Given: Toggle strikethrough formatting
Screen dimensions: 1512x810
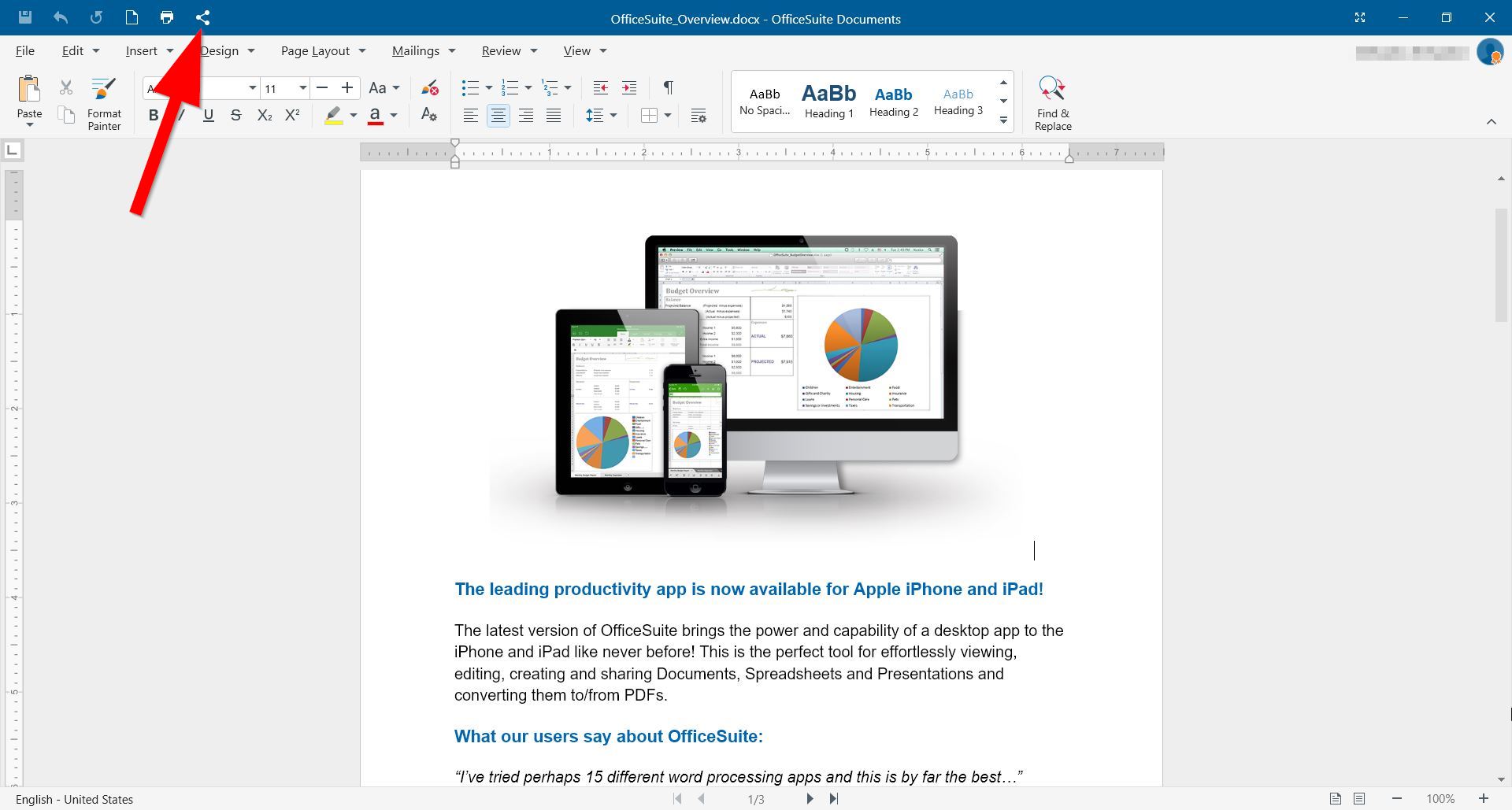Looking at the screenshot, I should [x=235, y=116].
